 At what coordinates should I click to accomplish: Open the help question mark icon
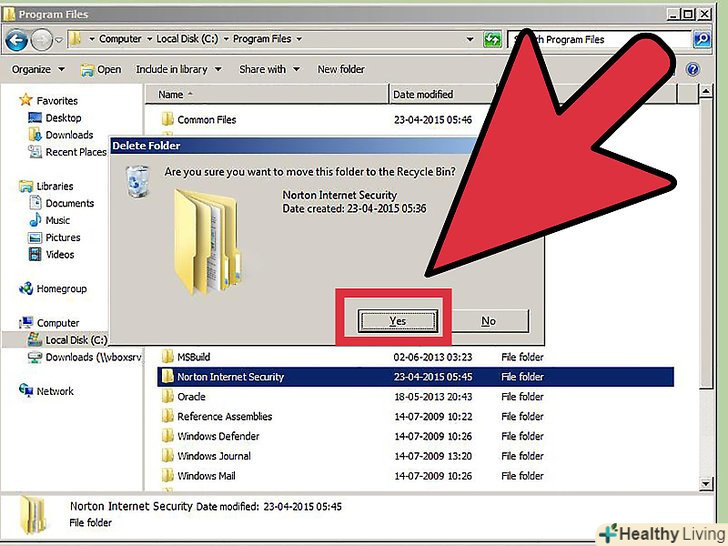tap(692, 70)
